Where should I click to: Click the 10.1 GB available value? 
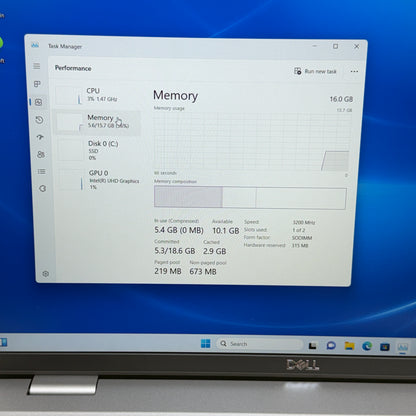click(x=226, y=230)
